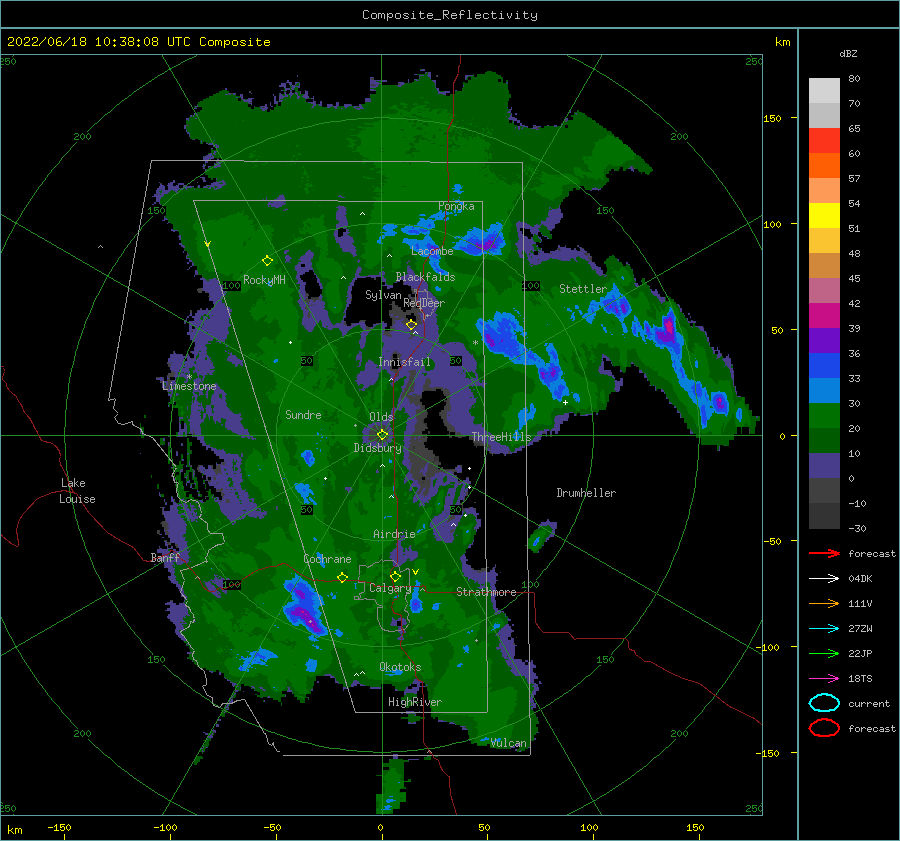Pick the yellow swatch between 54 and 51 dBZ
Screen dimensions: 900x841
[824, 216]
